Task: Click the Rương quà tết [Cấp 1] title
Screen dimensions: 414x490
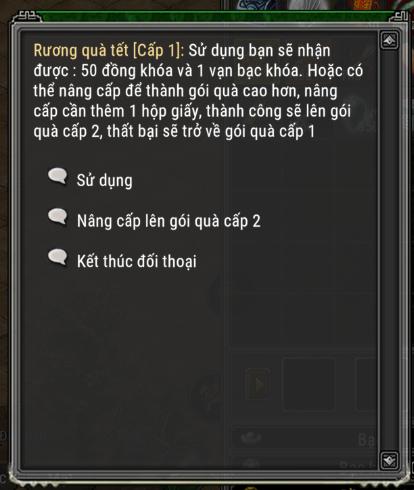Action: pos(109,51)
